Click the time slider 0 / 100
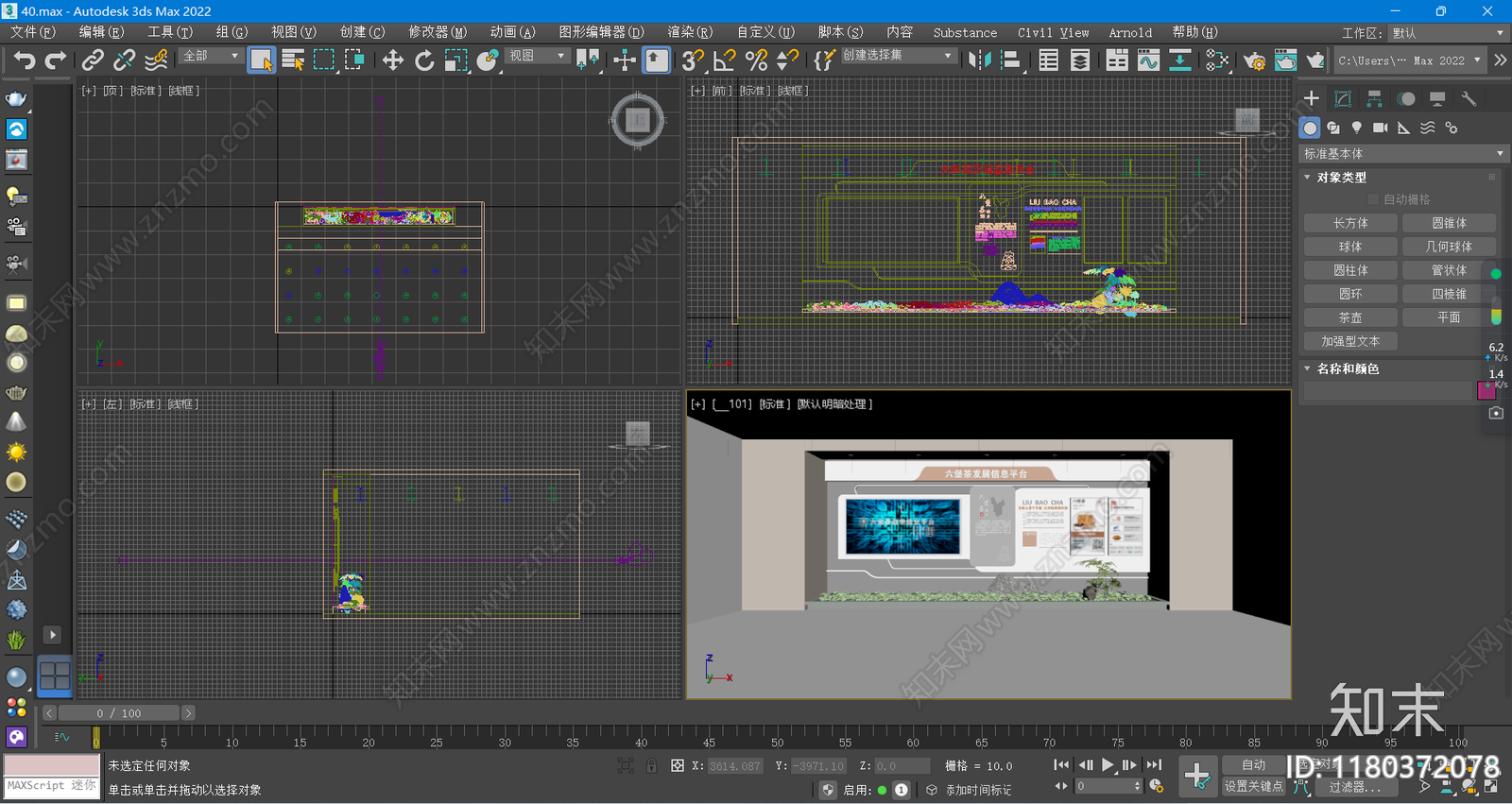The image size is (1512, 804). tap(118, 713)
